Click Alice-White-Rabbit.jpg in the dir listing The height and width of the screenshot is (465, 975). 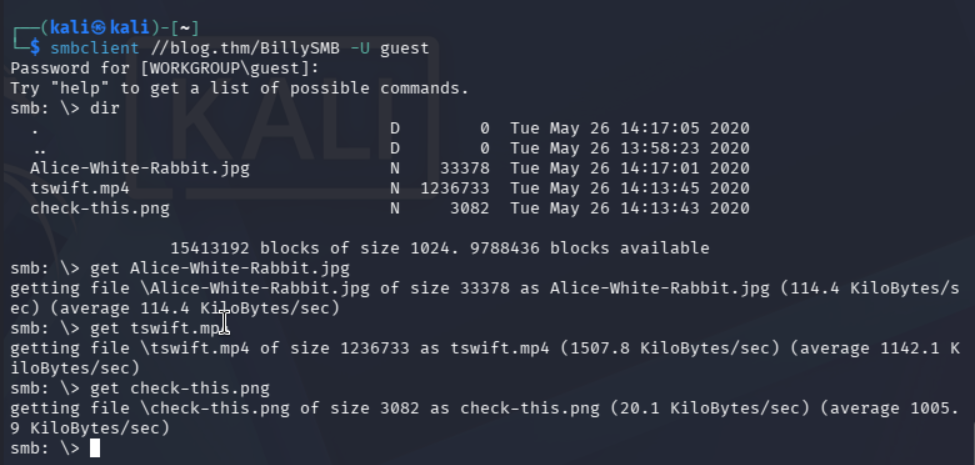[x=140, y=168]
